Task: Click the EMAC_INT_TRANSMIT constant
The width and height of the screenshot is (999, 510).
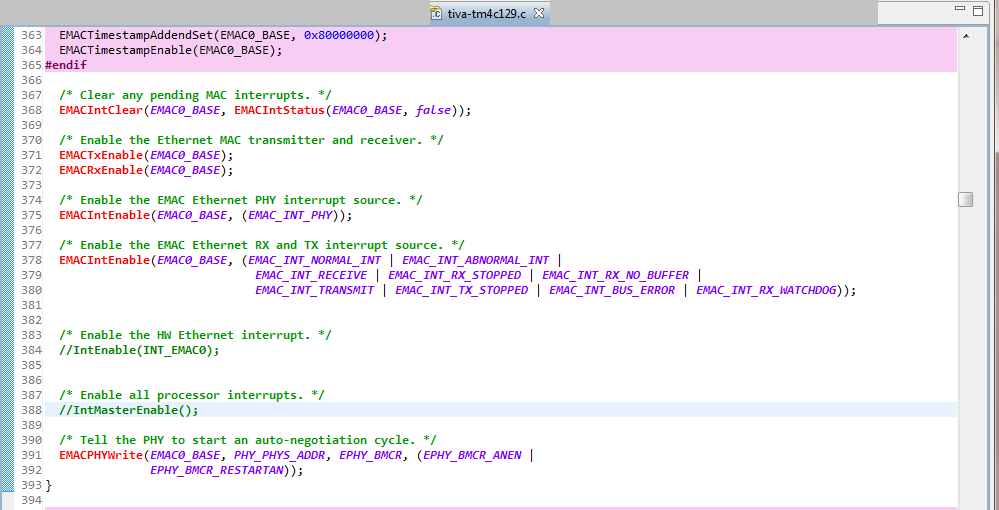Action: point(315,290)
